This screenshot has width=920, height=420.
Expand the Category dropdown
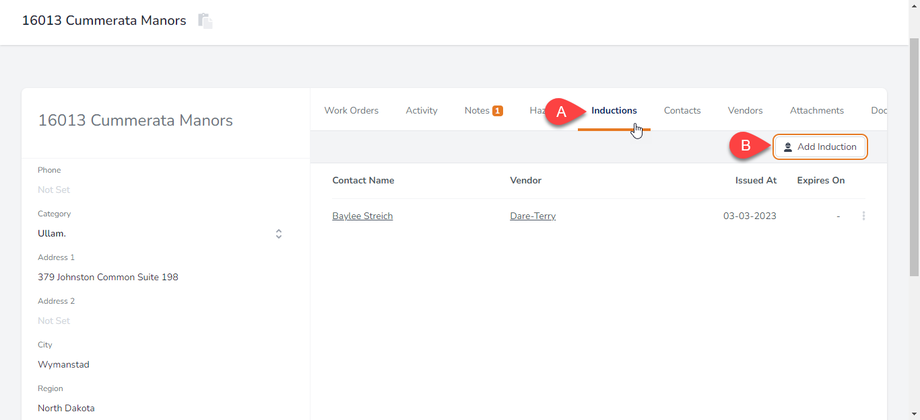click(x=278, y=234)
